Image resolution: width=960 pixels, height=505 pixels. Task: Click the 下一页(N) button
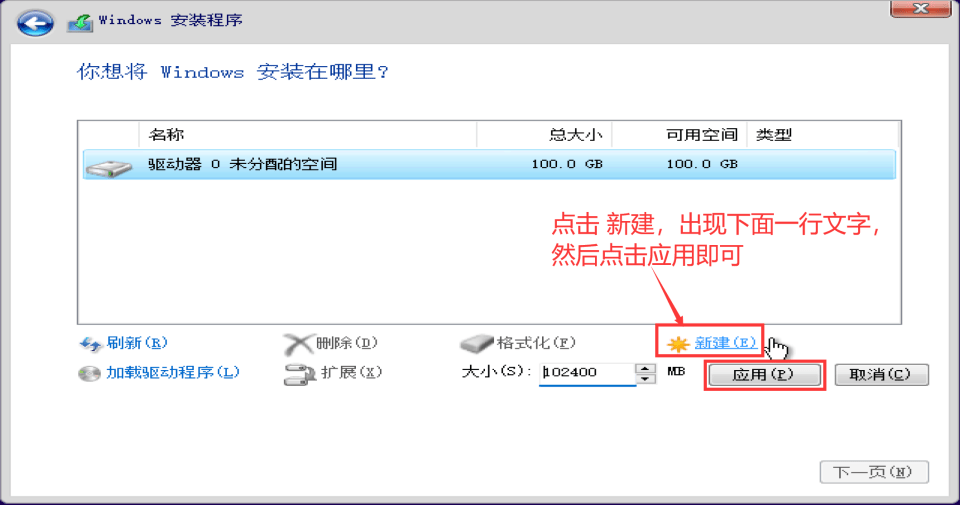pos(874,472)
